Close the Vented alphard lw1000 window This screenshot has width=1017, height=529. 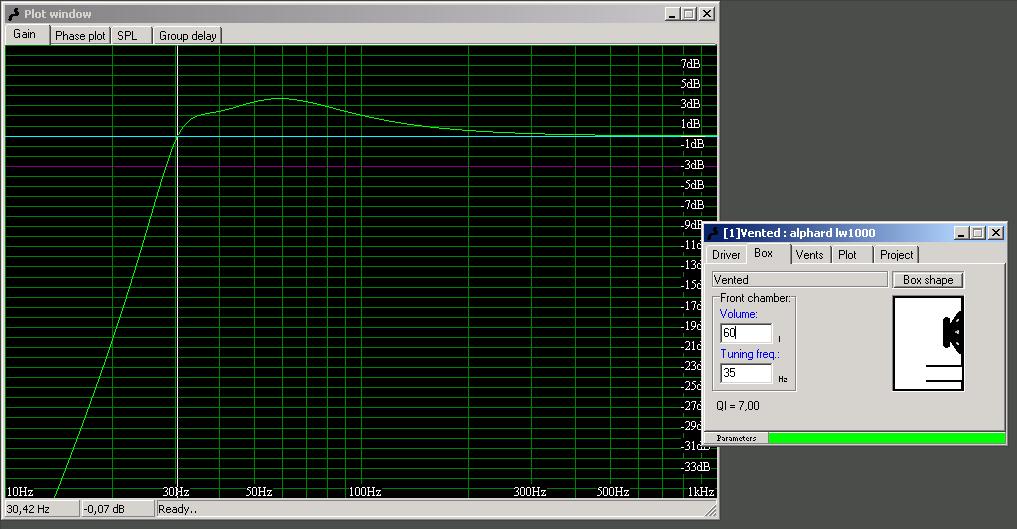tap(996, 233)
